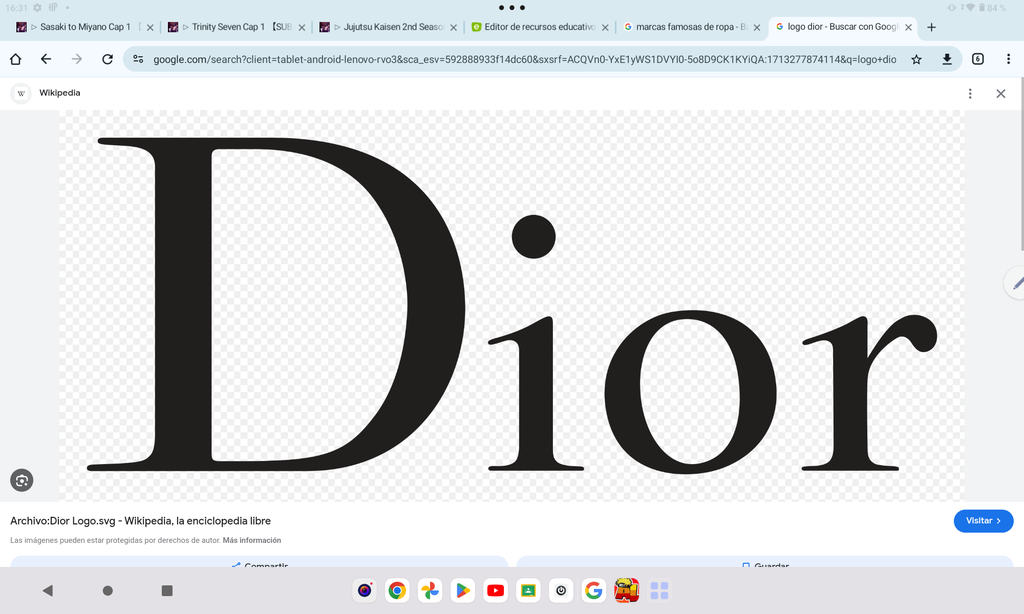Click the Visitar button
This screenshot has height=614, width=1024.
(x=984, y=521)
